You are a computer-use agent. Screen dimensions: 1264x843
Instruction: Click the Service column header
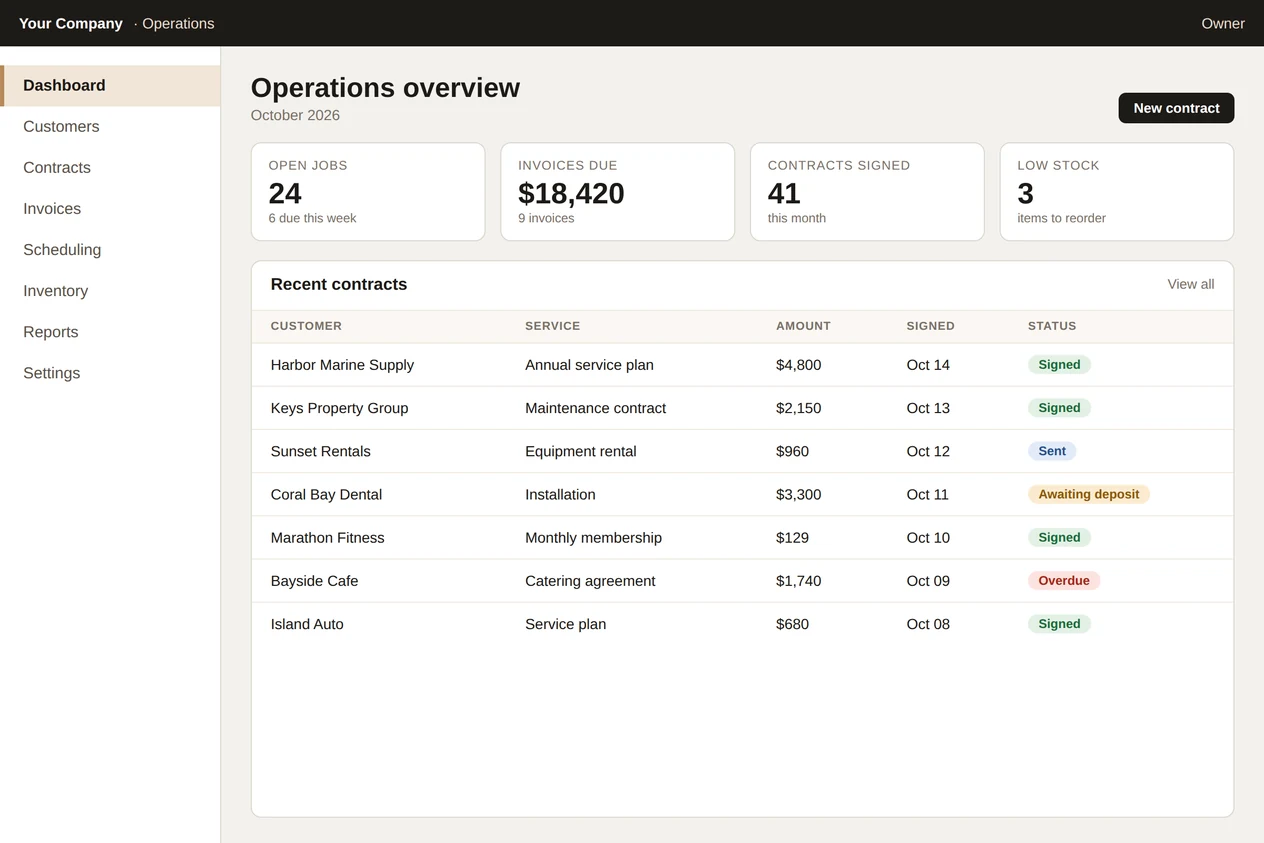click(552, 326)
